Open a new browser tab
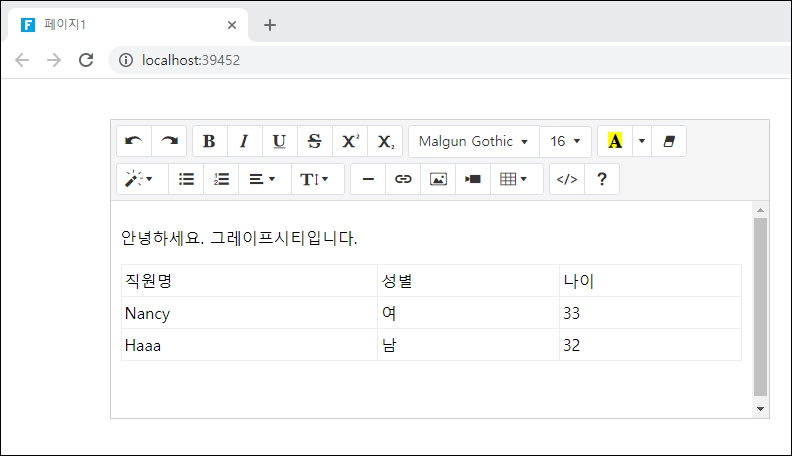 [x=269, y=25]
